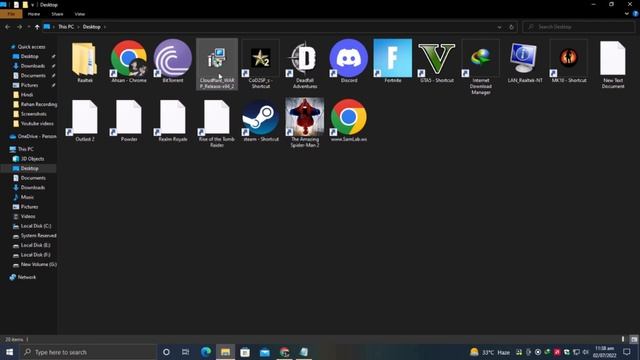640x360 pixels.
Task: Go forward using the Forward arrow
Action: tap(19, 27)
